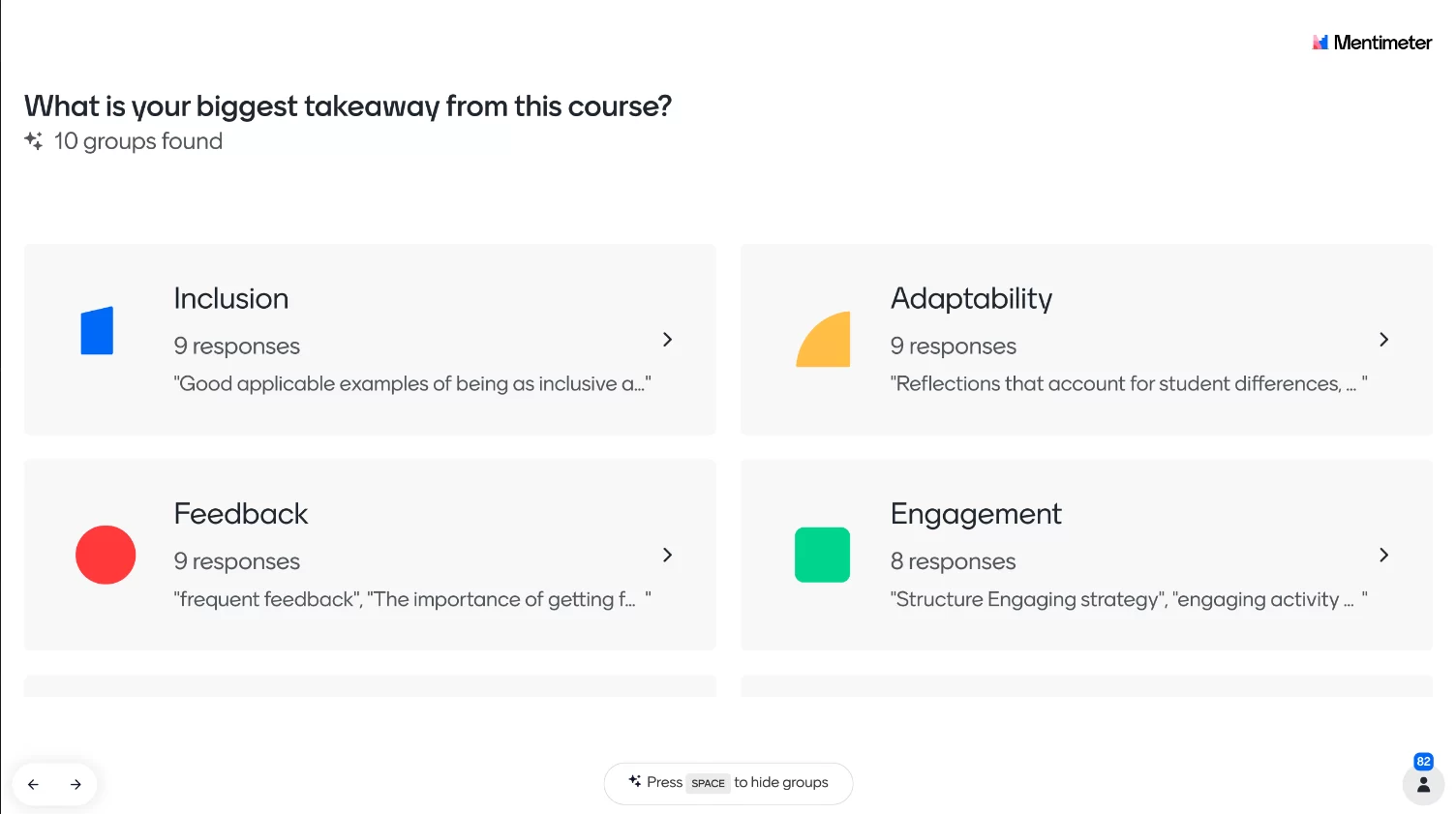This screenshot has width=1456, height=814.
Task: Expand the Feedback group chevron
Action: click(x=667, y=555)
